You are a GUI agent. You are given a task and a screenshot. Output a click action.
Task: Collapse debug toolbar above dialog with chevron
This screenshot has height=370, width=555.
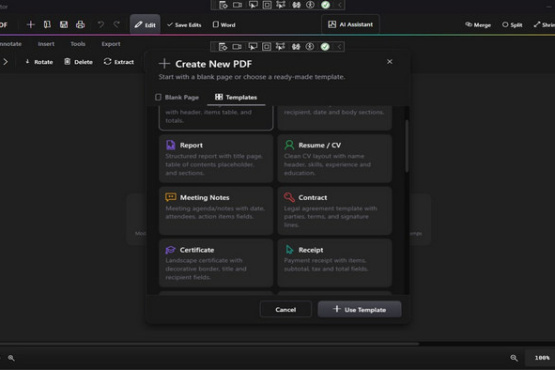coord(339,46)
